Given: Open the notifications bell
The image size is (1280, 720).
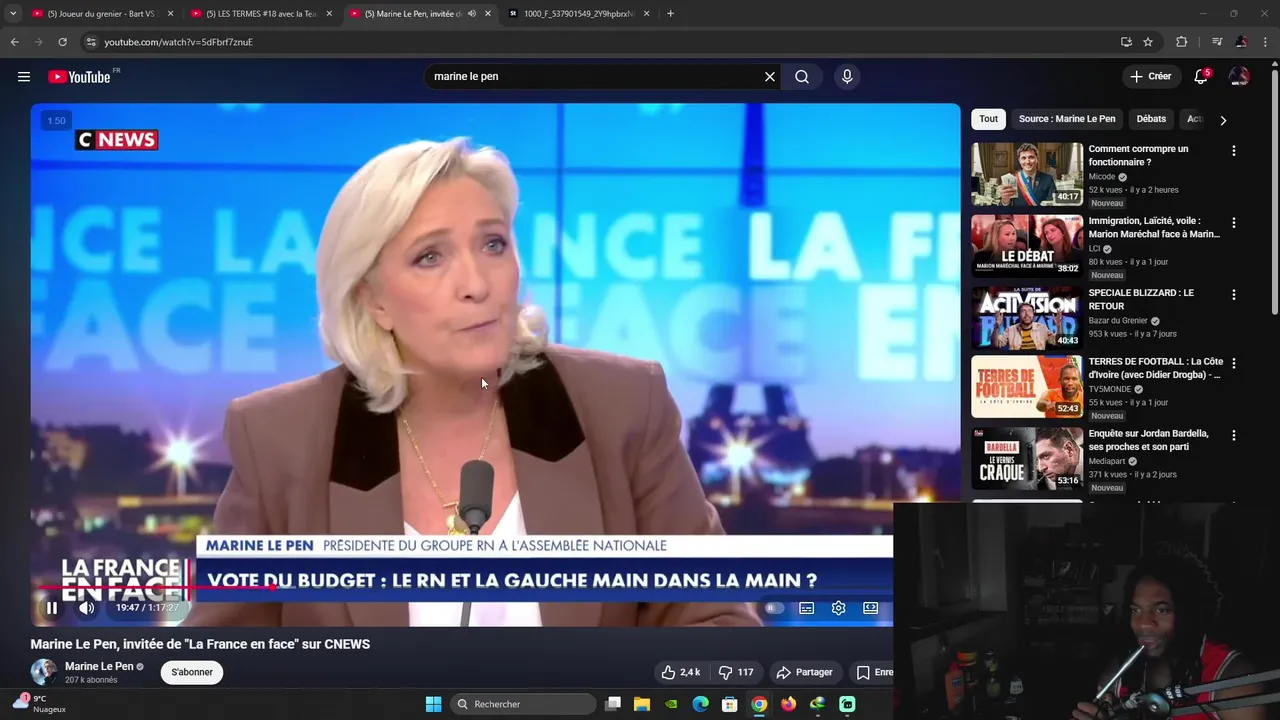Looking at the screenshot, I should 1202,77.
